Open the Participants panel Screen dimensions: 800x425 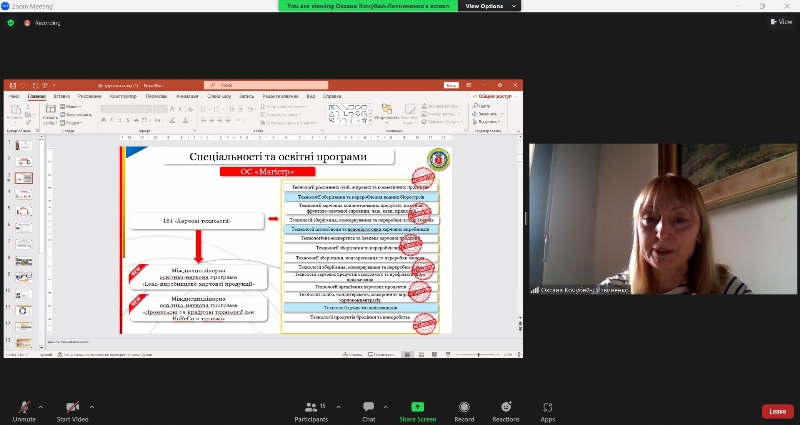(x=311, y=411)
